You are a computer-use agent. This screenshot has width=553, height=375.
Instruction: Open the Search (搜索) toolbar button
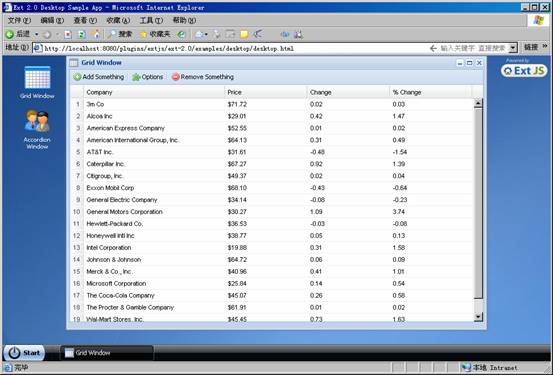pyautogui.click(x=120, y=34)
